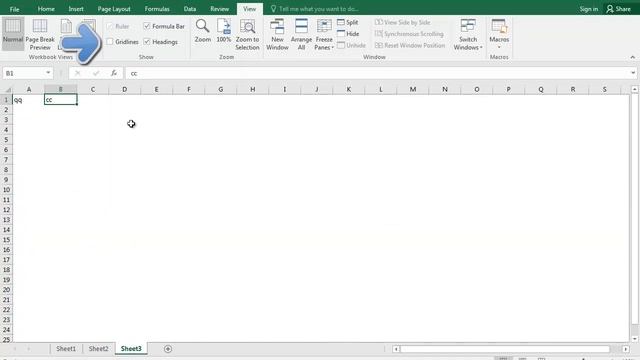The width and height of the screenshot is (640, 360).
Task: Click the horizontal scrollbar thumb
Action: click(505, 349)
